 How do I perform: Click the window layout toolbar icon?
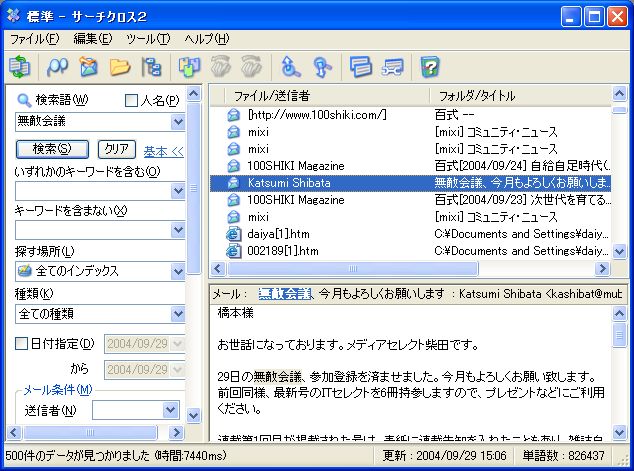coord(360,67)
